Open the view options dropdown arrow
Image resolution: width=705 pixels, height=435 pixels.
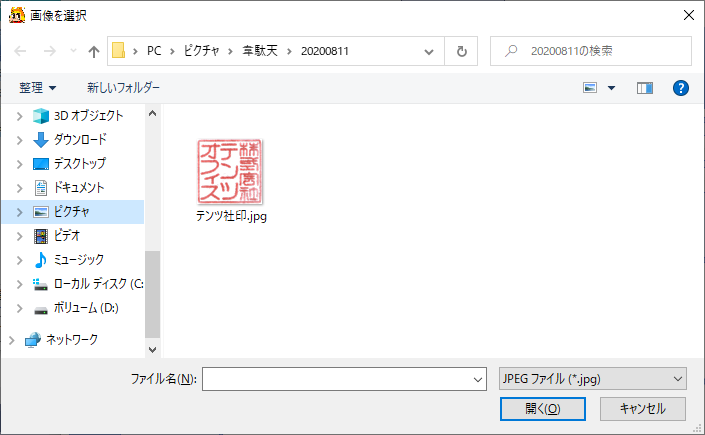[611, 88]
